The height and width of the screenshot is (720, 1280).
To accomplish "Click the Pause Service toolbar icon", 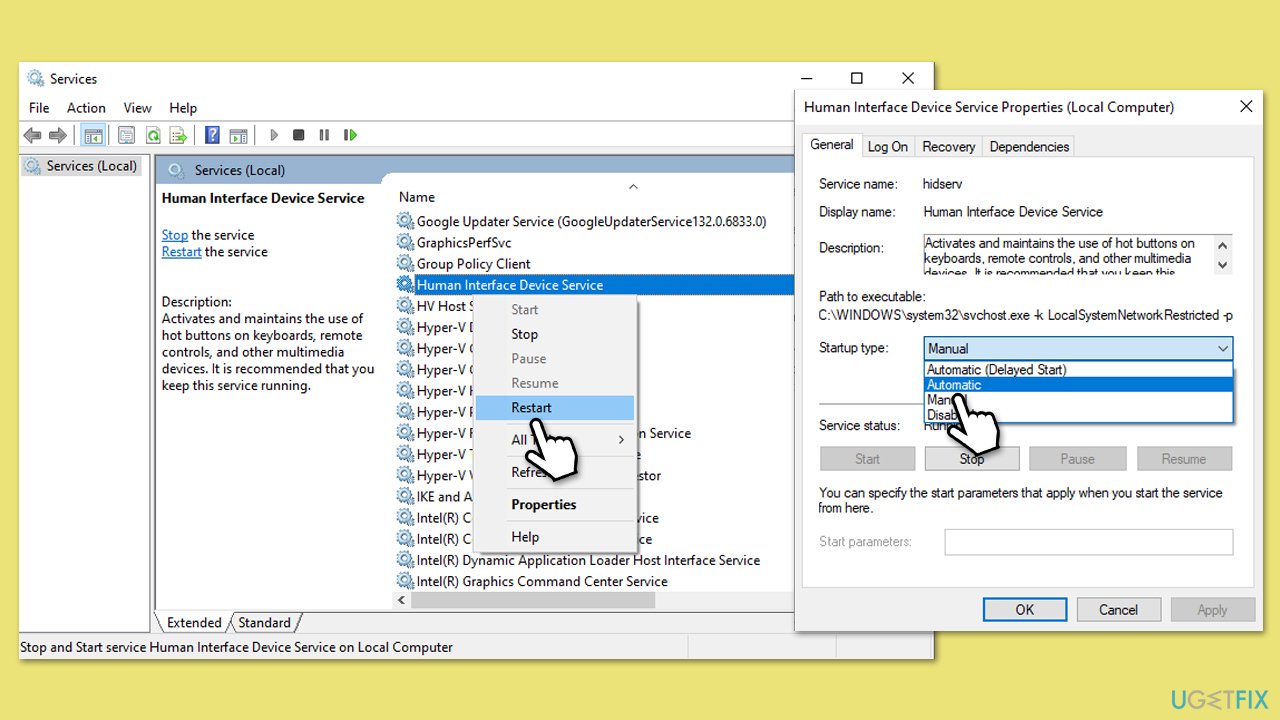I will coord(324,135).
